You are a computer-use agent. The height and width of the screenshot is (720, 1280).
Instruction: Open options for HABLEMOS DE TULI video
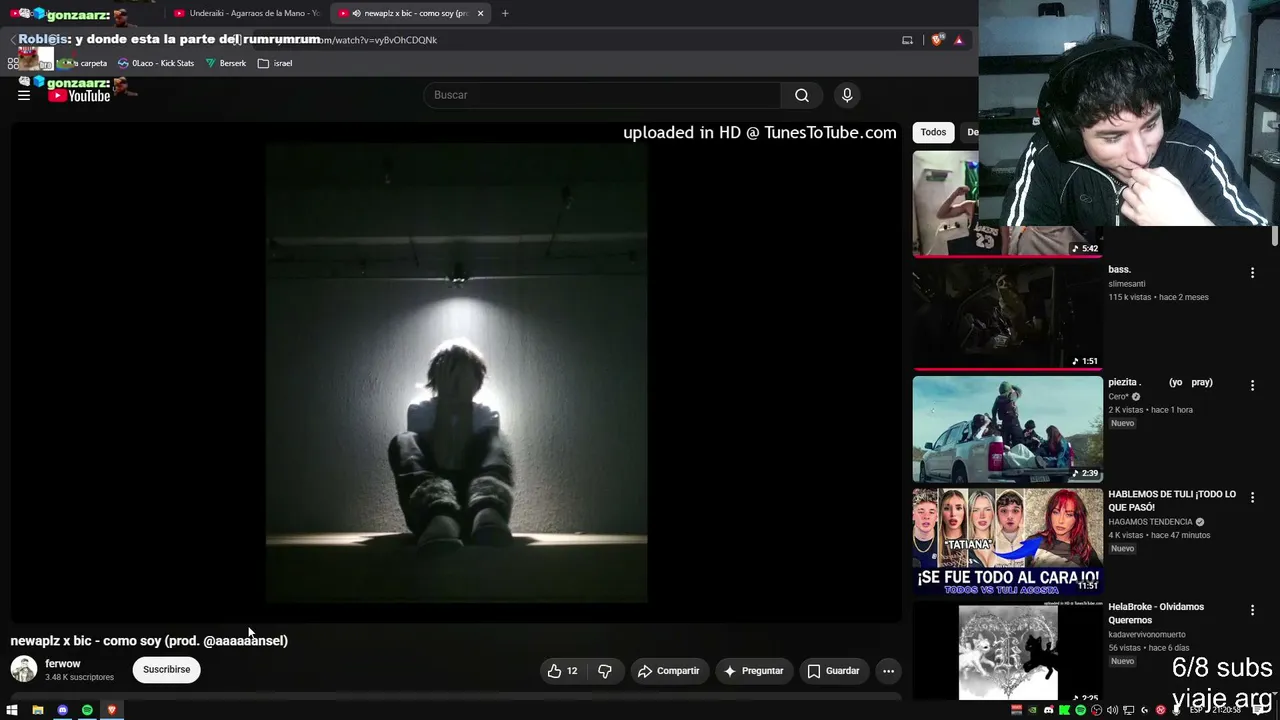click(1252, 498)
